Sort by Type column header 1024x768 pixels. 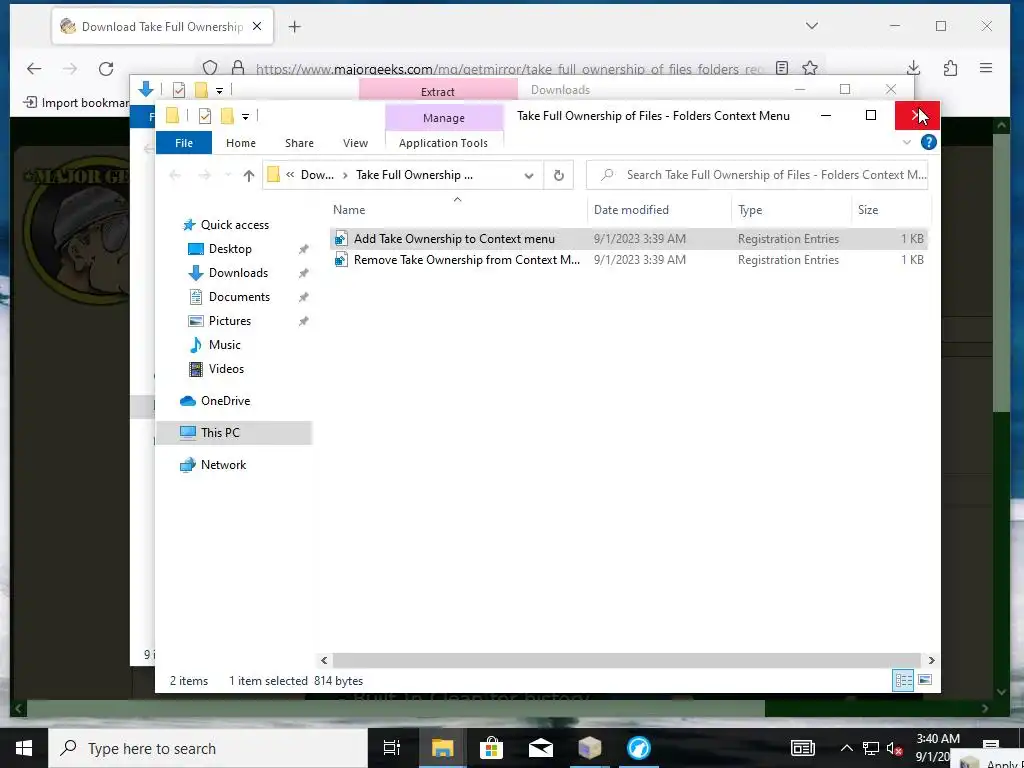750,210
